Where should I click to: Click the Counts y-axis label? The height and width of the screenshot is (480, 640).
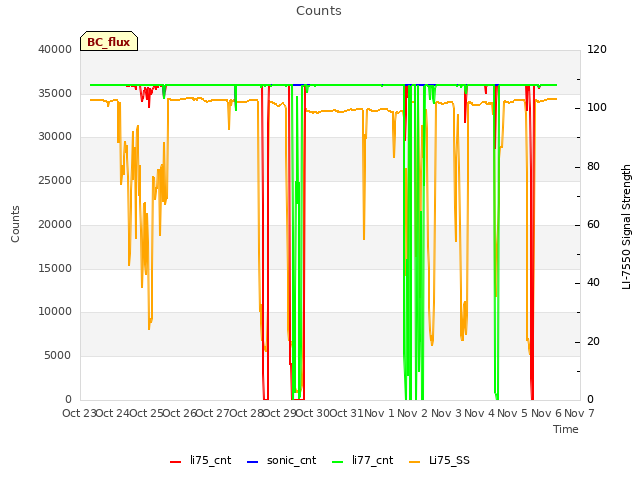[15, 224]
